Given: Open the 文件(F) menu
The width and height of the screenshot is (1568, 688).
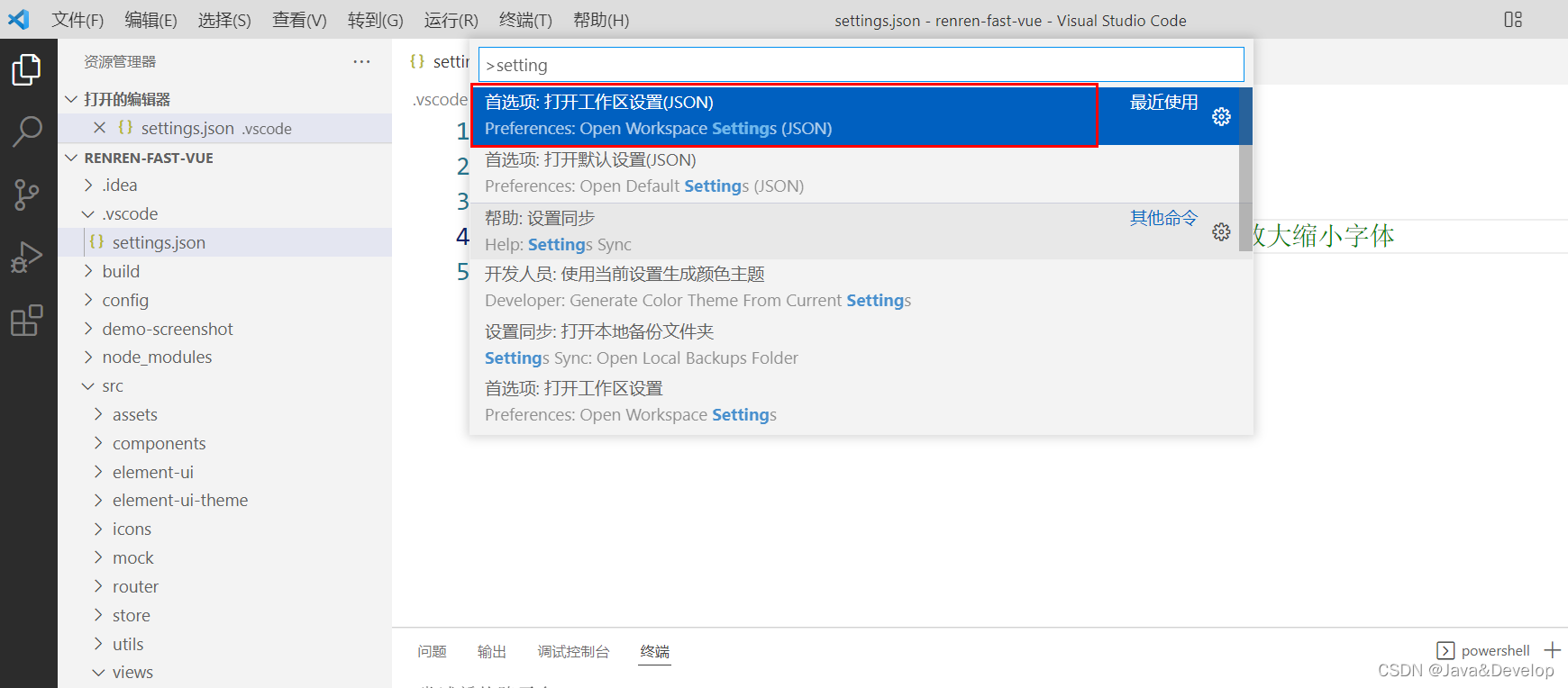Looking at the screenshot, I should click(x=77, y=20).
